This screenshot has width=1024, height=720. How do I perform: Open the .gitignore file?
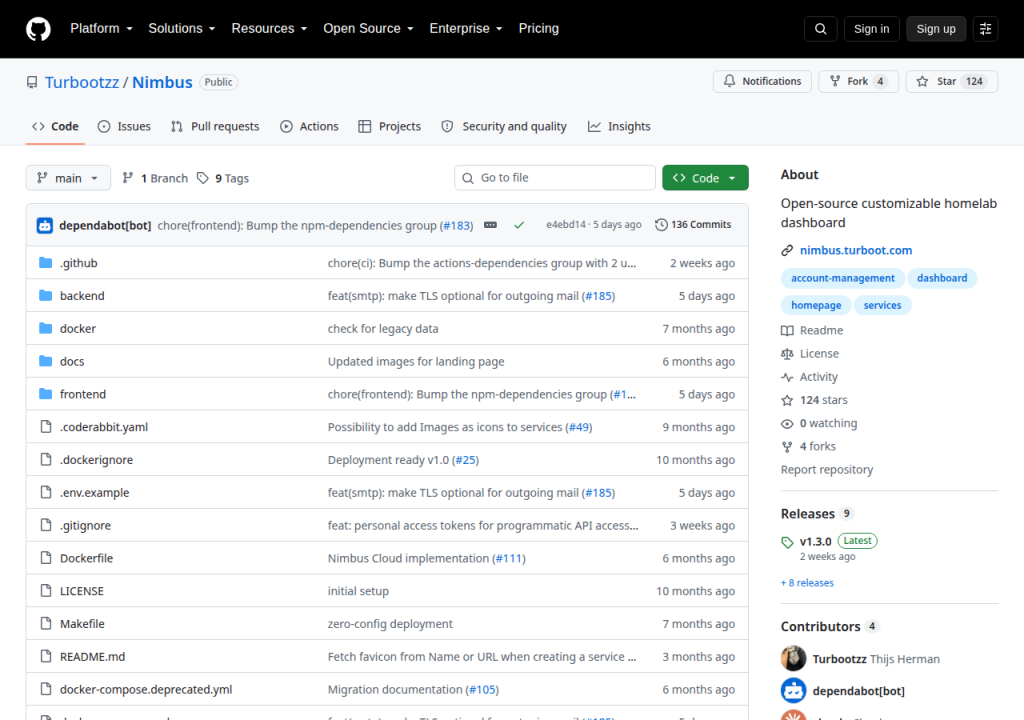(86, 525)
